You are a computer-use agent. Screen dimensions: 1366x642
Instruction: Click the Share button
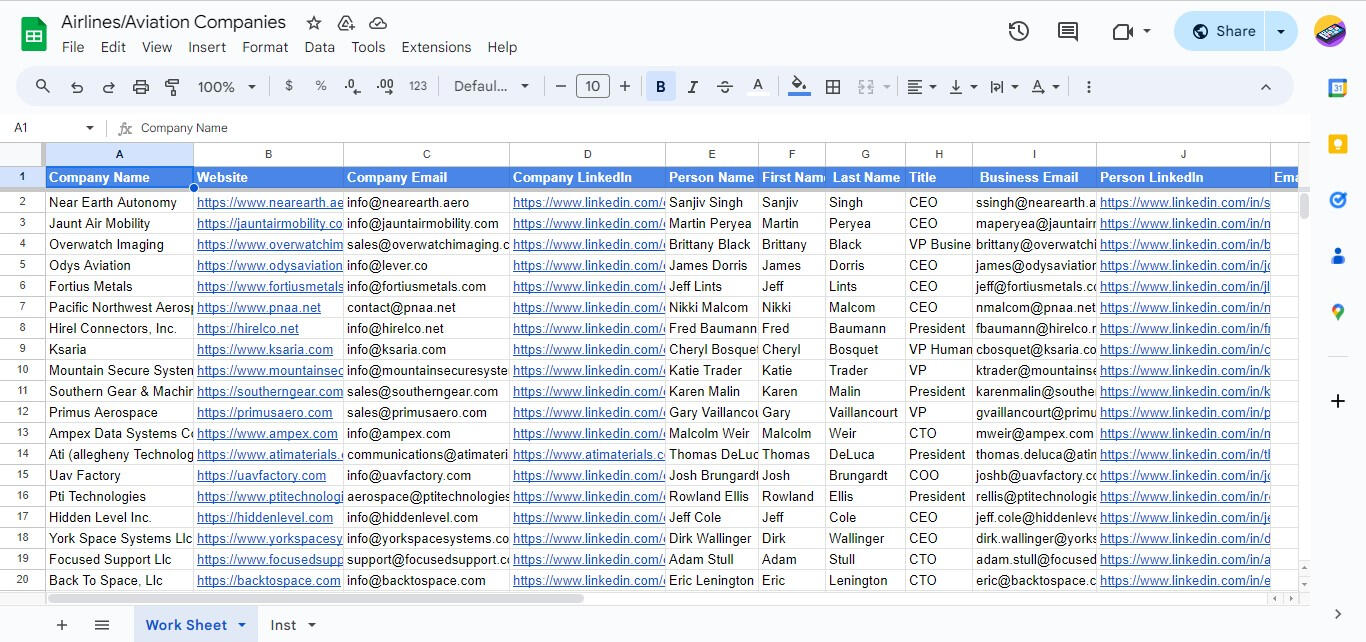coord(1220,31)
